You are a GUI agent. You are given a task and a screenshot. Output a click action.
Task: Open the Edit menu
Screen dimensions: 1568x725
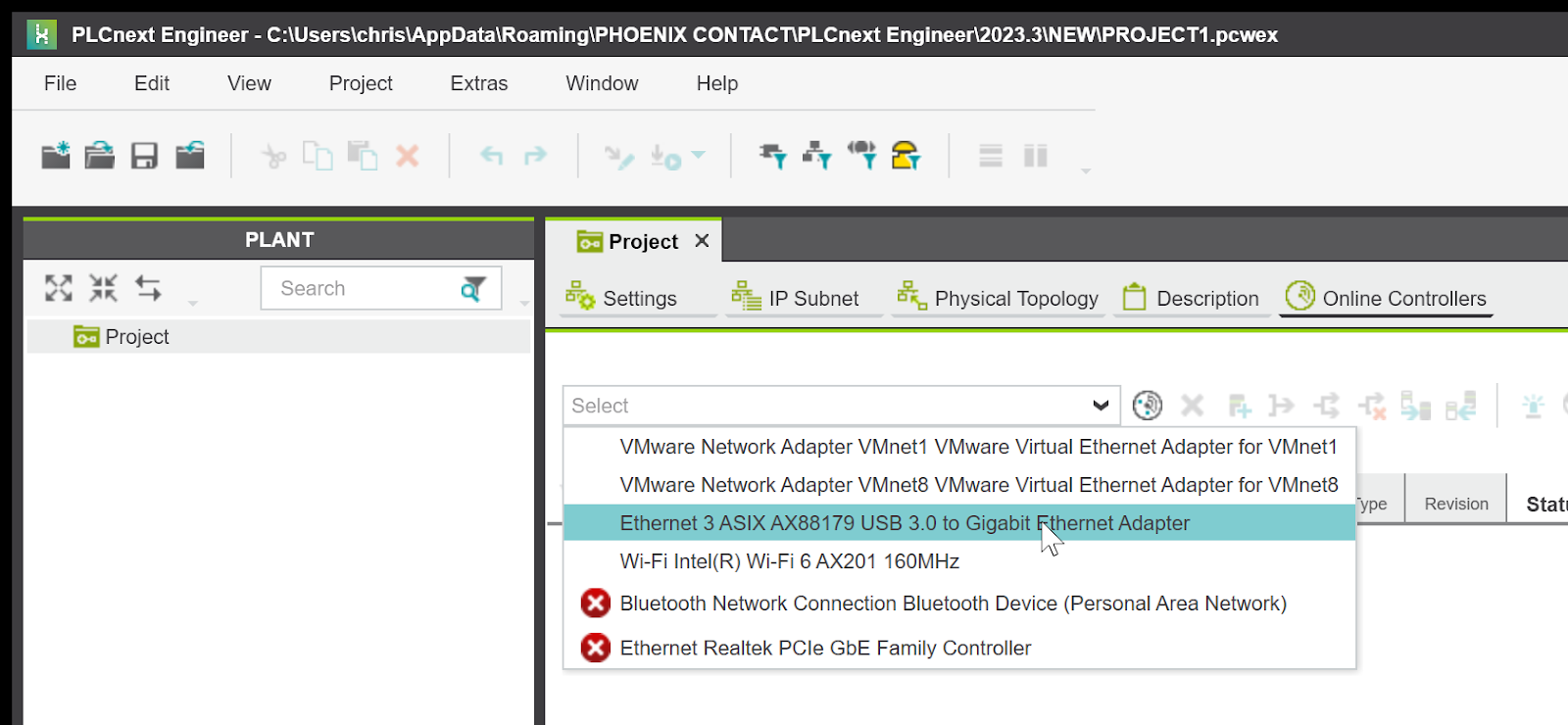click(x=152, y=83)
